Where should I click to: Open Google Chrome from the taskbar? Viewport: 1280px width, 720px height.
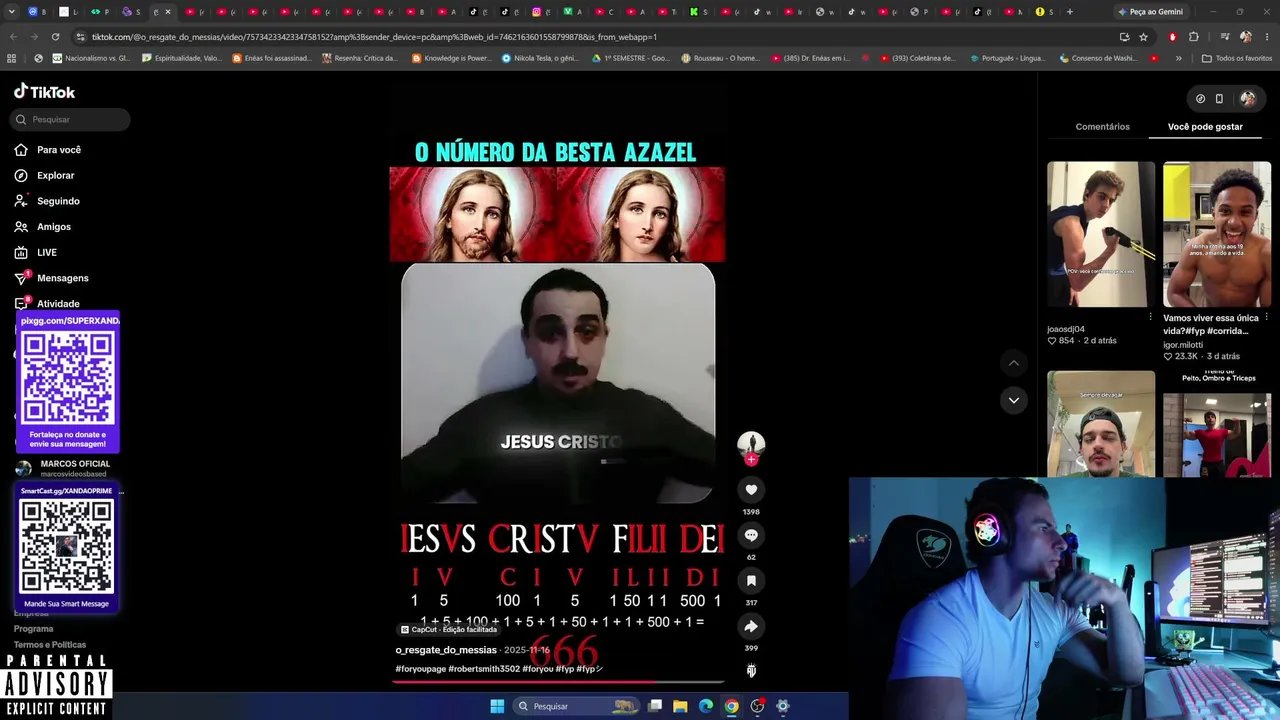[732, 706]
